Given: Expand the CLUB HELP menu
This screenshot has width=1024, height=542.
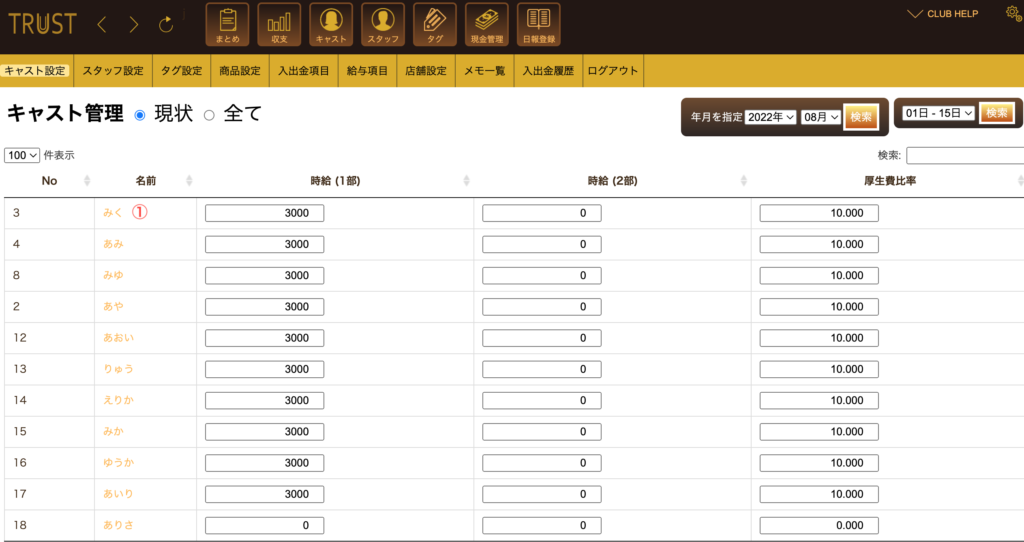Looking at the screenshot, I should point(942,14).
